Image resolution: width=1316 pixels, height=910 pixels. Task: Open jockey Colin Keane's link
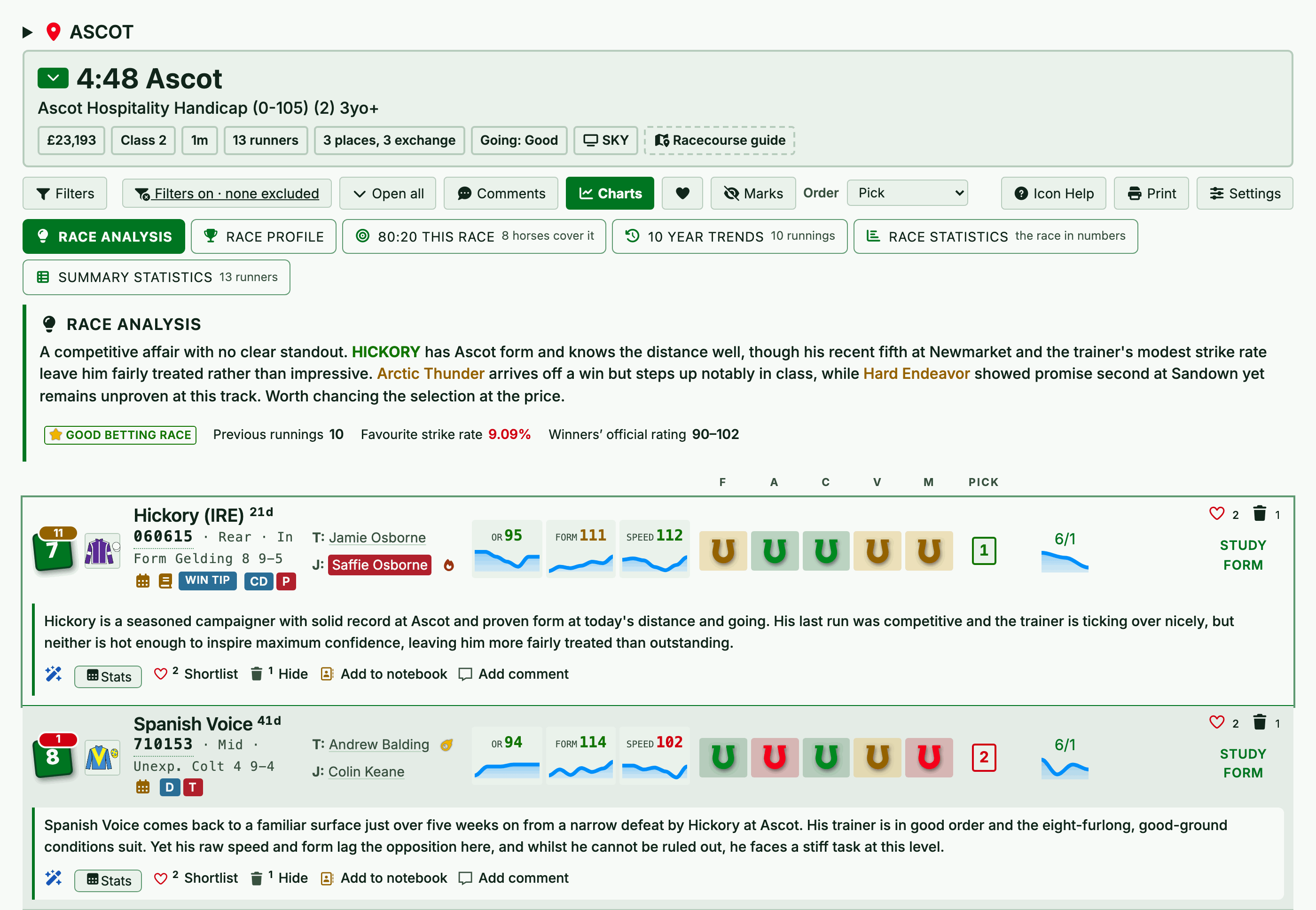367,771
